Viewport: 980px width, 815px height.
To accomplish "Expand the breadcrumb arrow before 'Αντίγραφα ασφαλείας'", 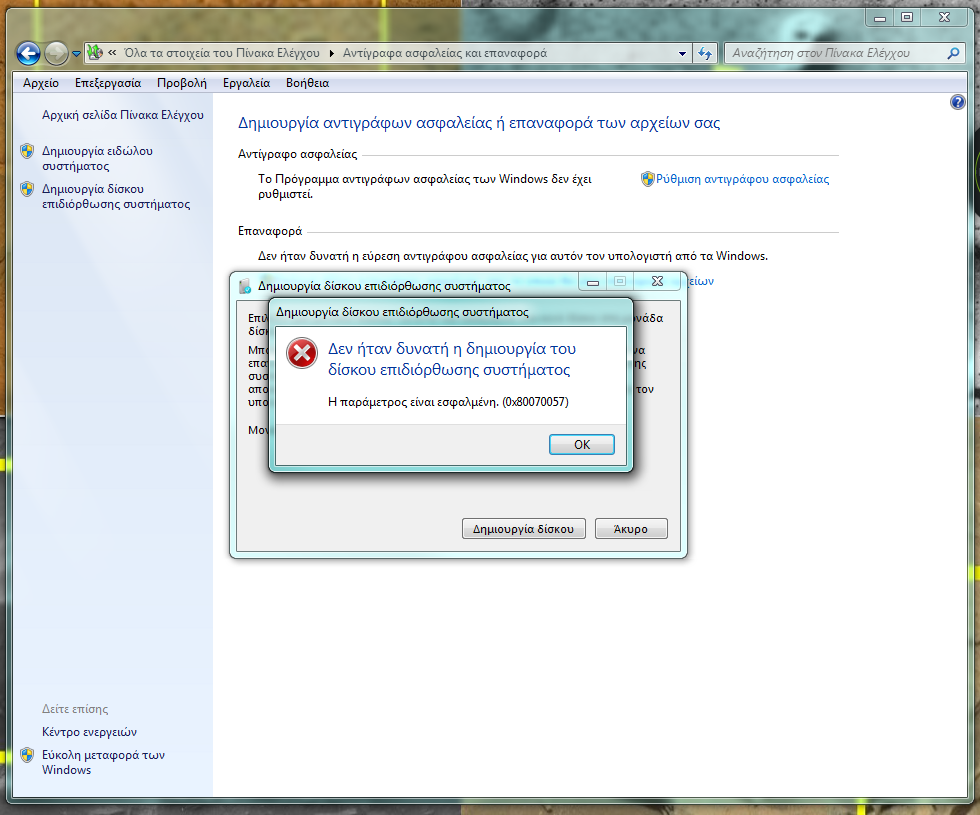I will [331, 53].
